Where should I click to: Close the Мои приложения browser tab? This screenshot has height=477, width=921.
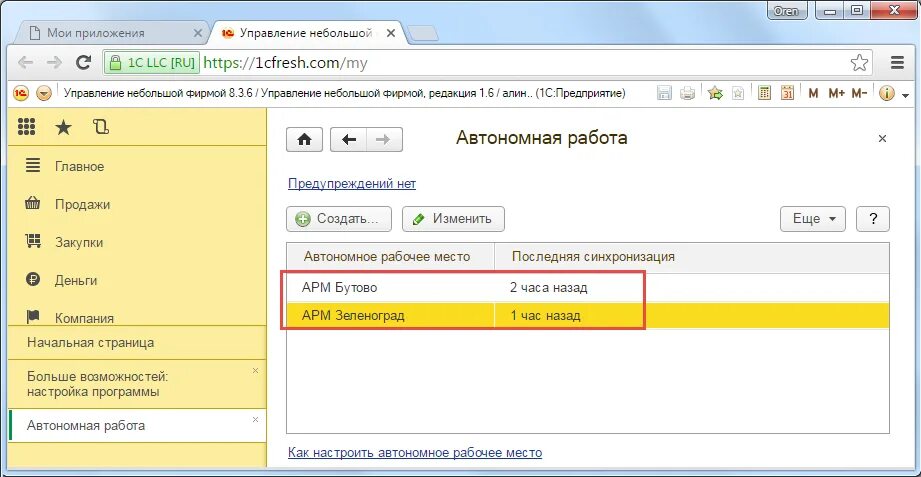pyautogui.click(x=197, y=33)
